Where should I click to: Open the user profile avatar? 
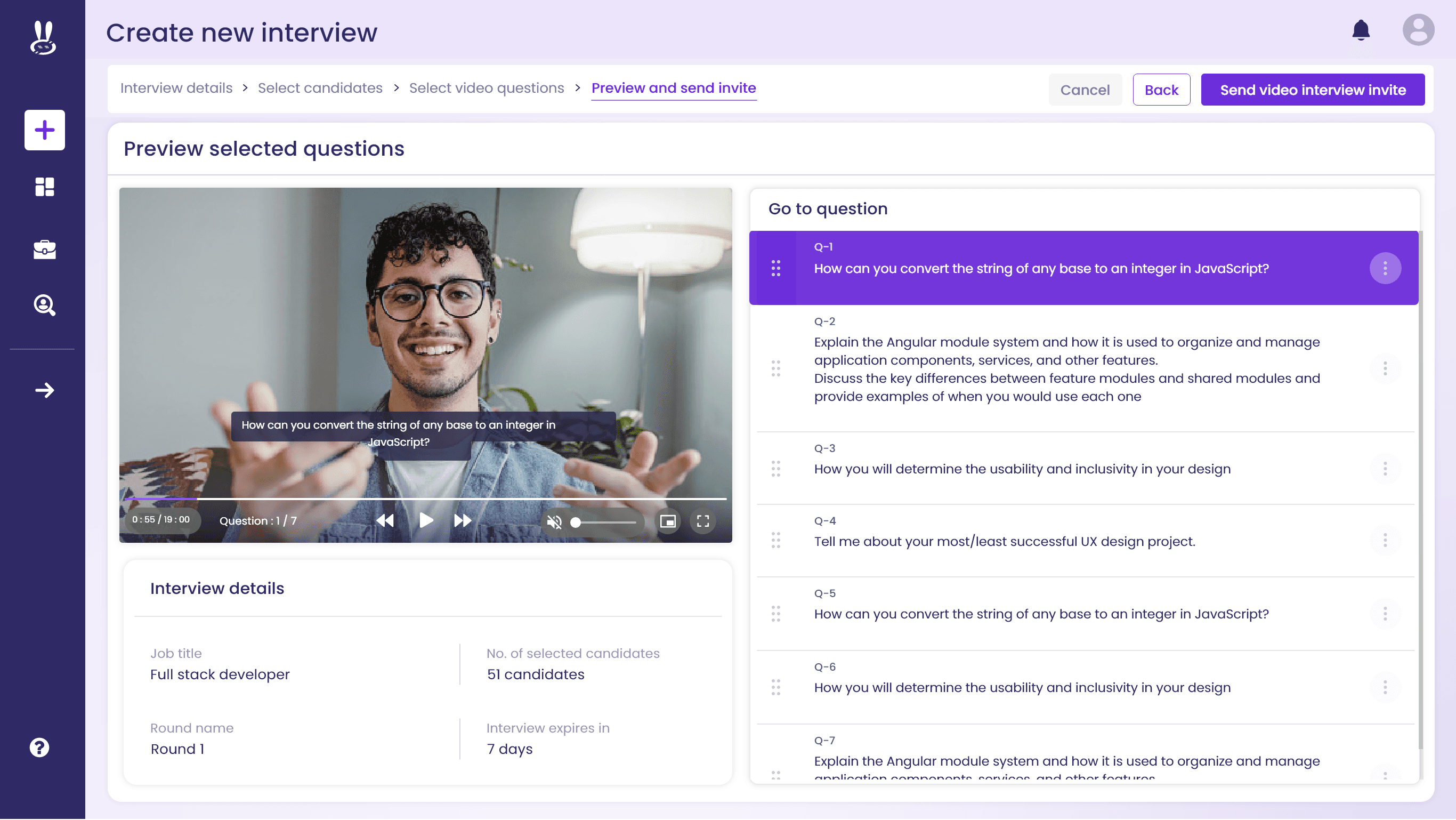coord(1418,30)
